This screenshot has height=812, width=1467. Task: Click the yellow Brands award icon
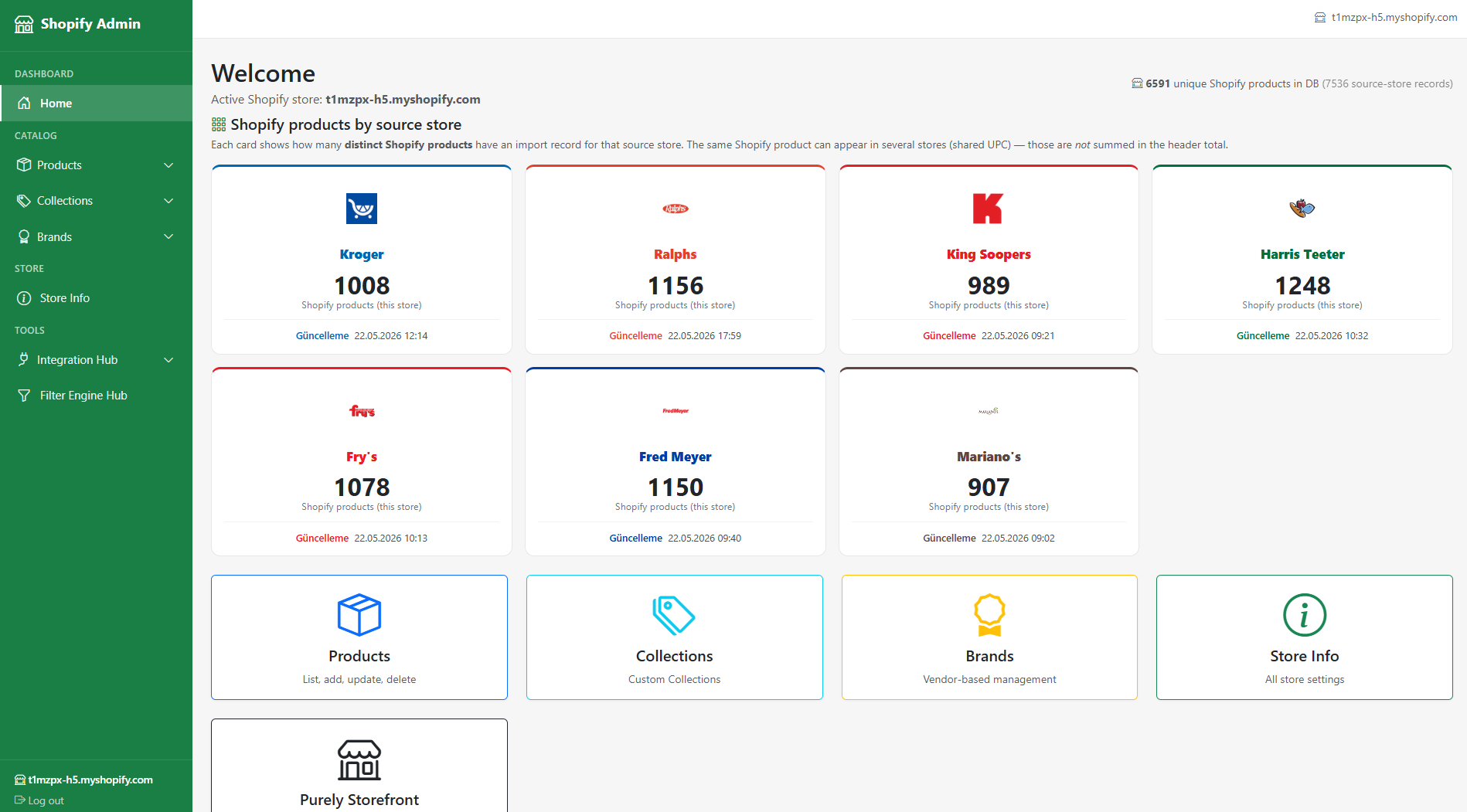tap(989, 615)
